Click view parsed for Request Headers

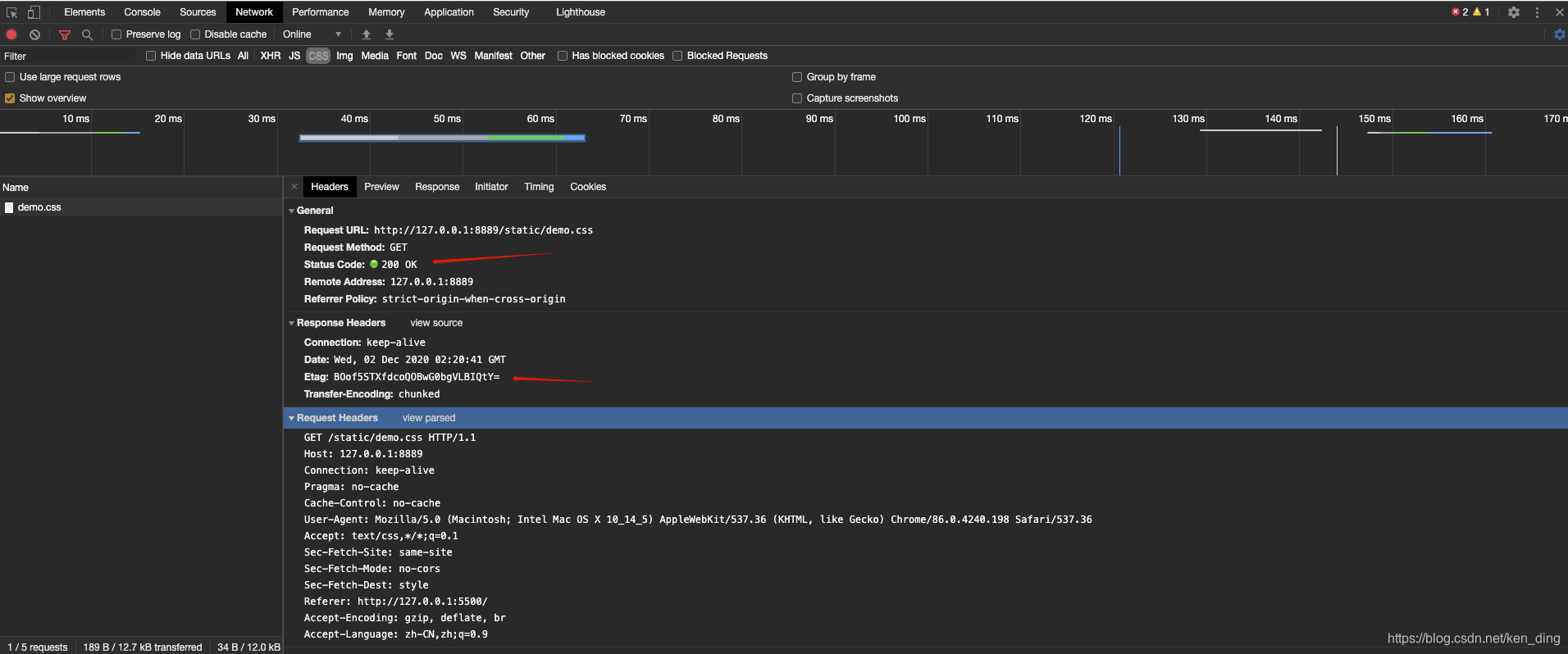click(429, 418)
